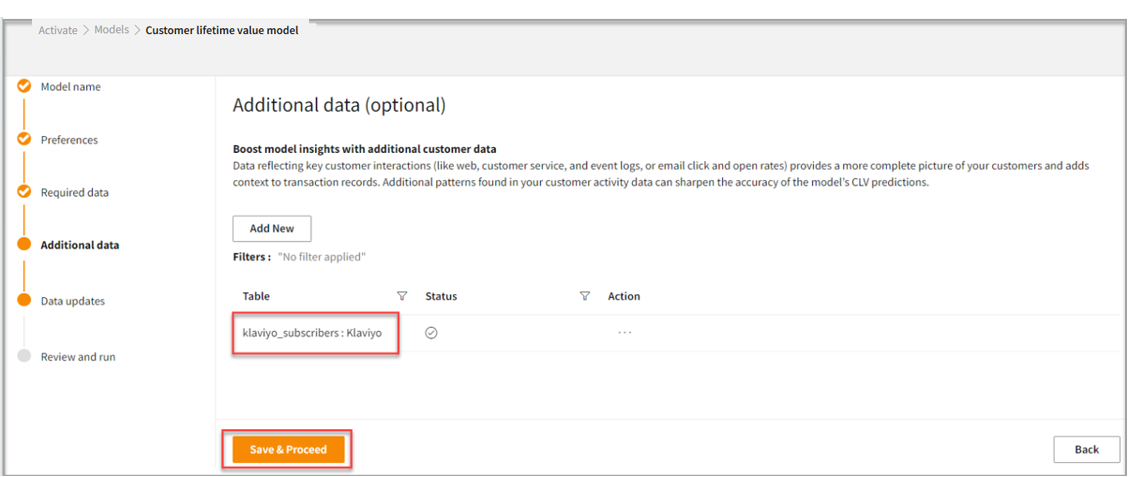Click the Data updates step orange dot

24,300
